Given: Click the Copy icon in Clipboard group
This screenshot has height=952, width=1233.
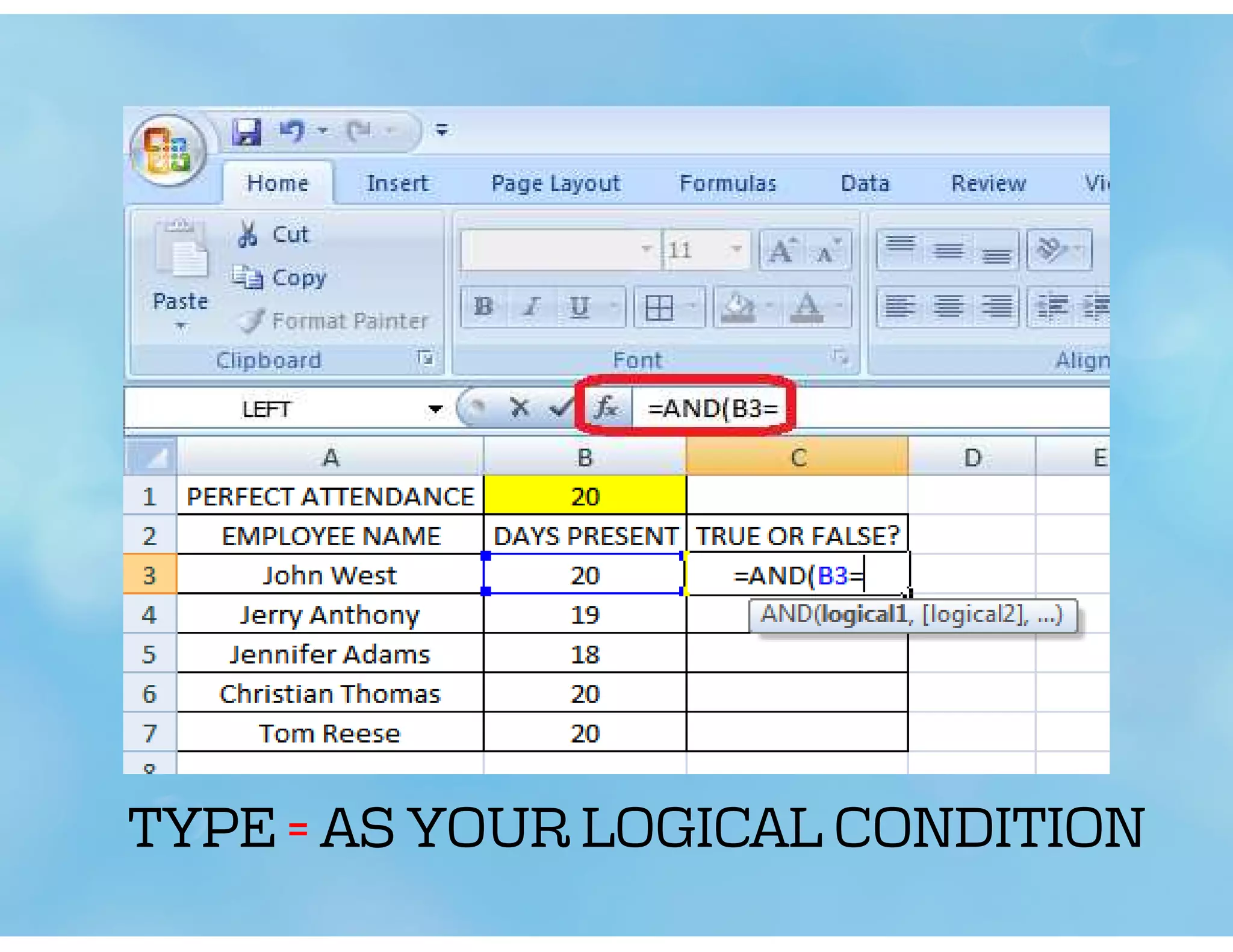Looking at the screenshot, I should click(247, 277).
